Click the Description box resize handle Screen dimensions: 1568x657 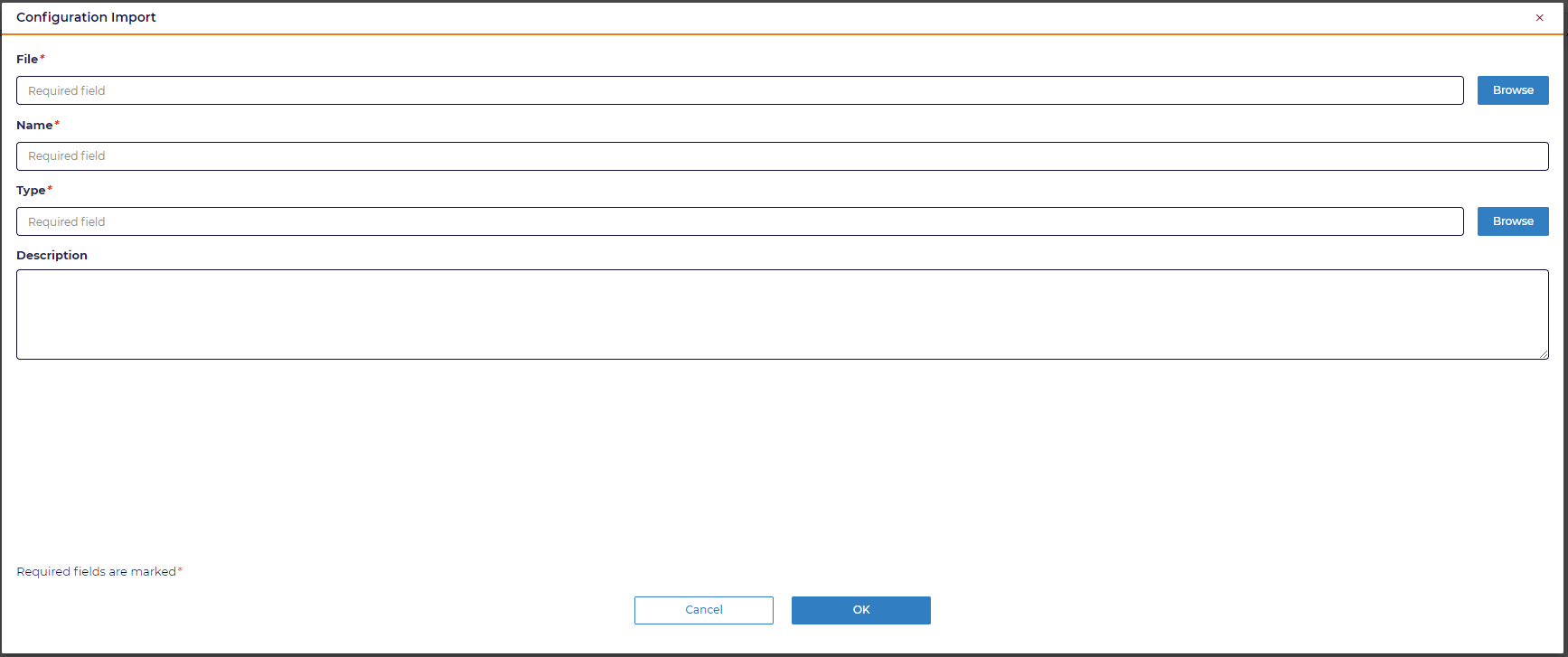click(x=1544, y=354)
